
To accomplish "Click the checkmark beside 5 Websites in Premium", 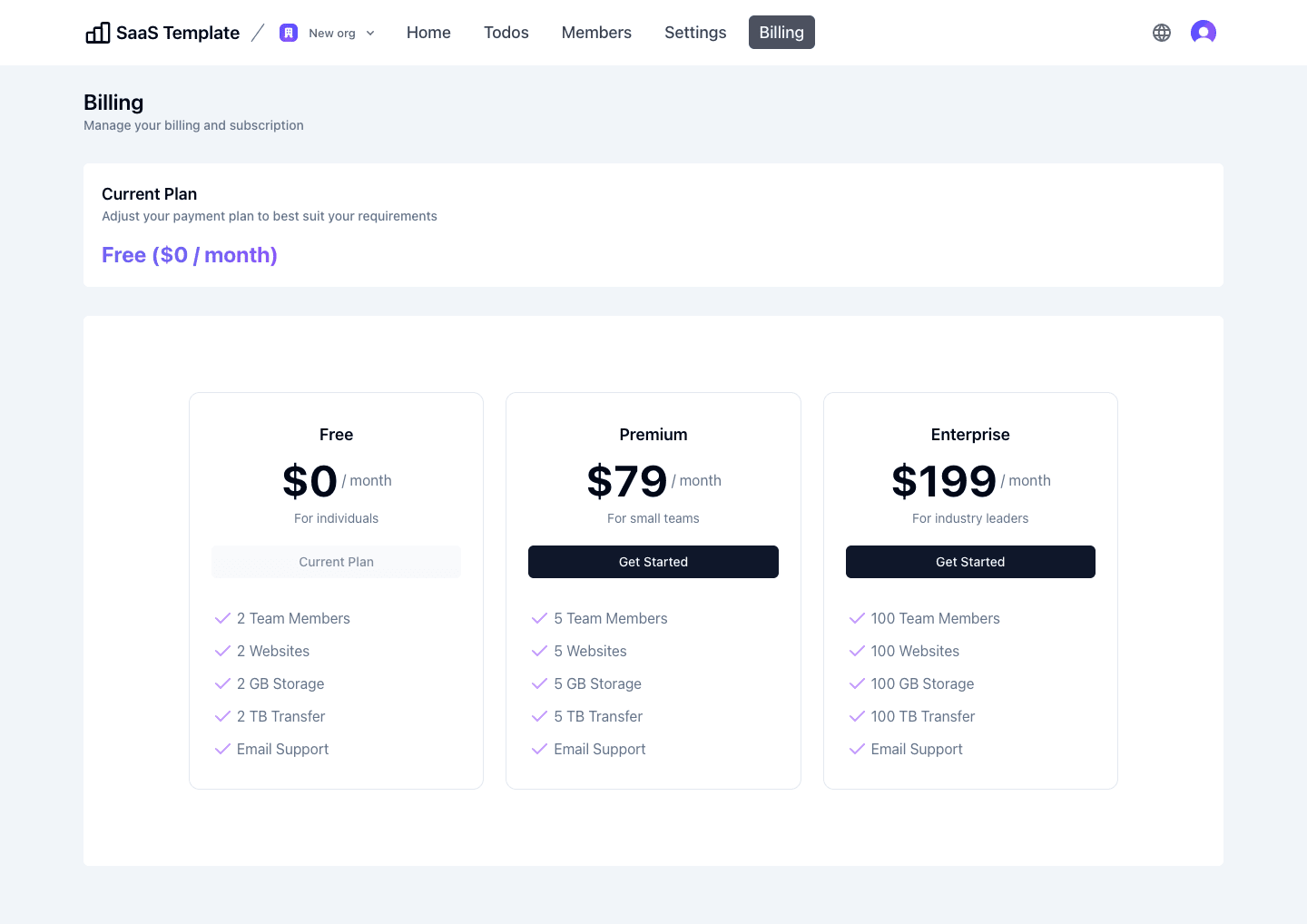I will pos(539,651).
